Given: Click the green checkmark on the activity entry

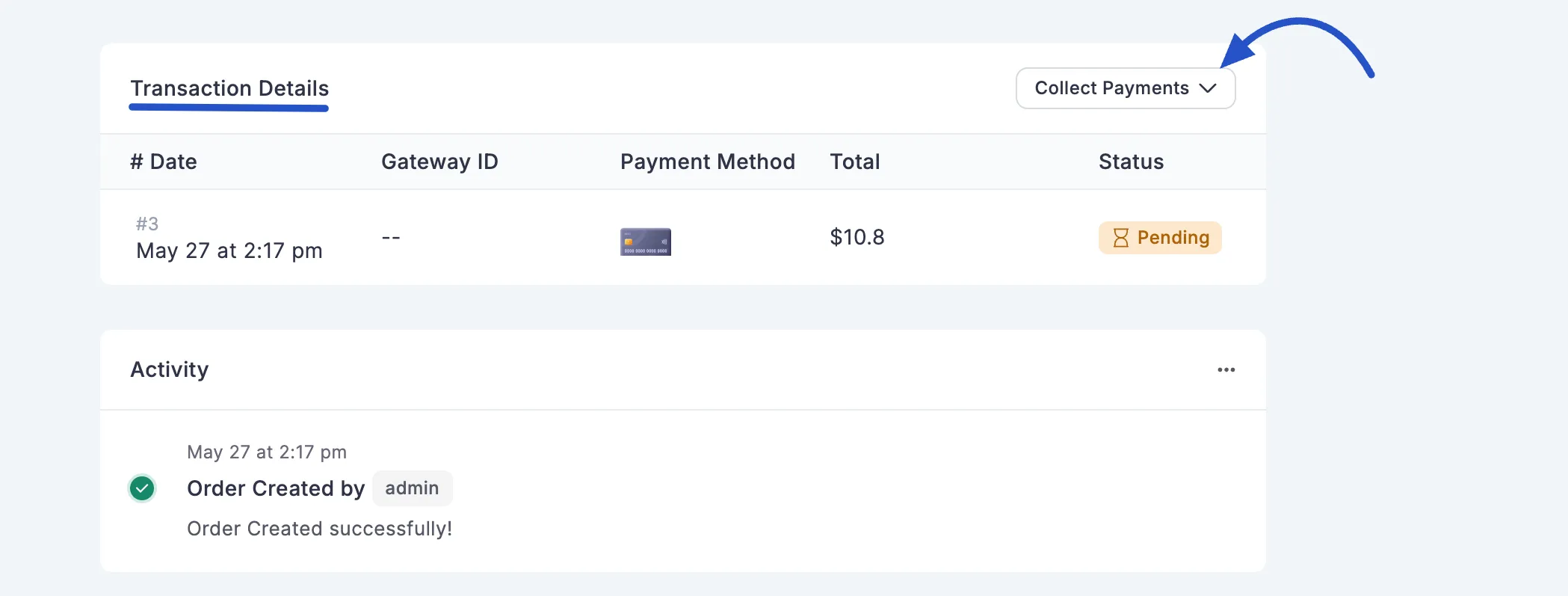Looking at the screenshot, I should 143,488.
